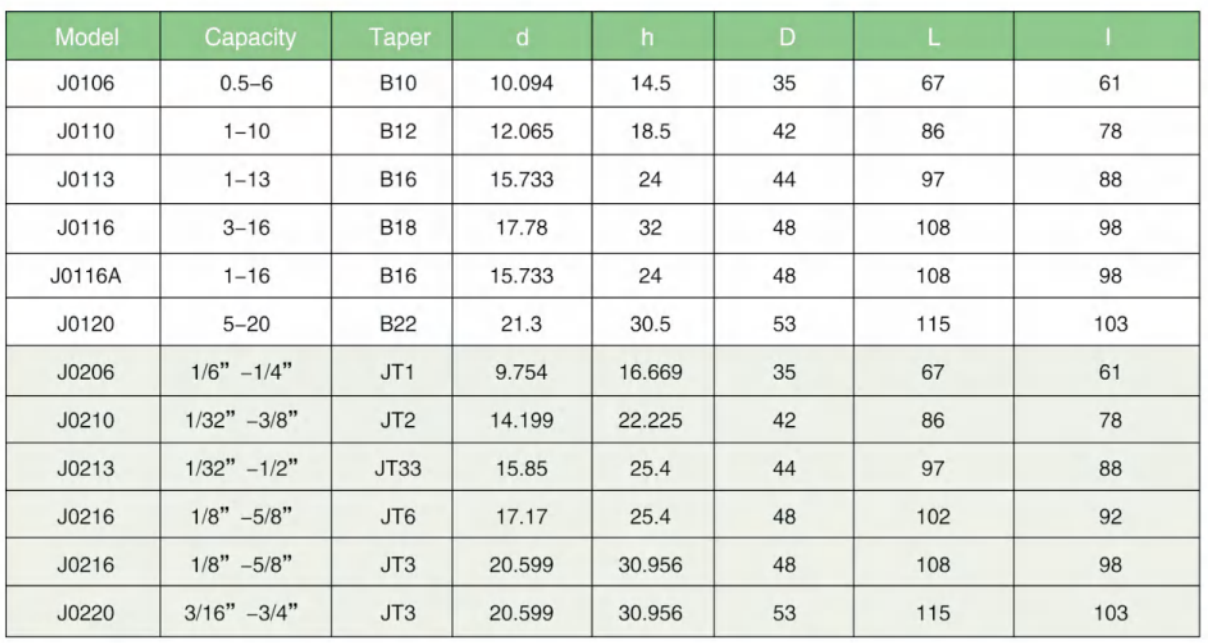
Task: Select the J0220 model cell
Action: (x=88, y=611)
